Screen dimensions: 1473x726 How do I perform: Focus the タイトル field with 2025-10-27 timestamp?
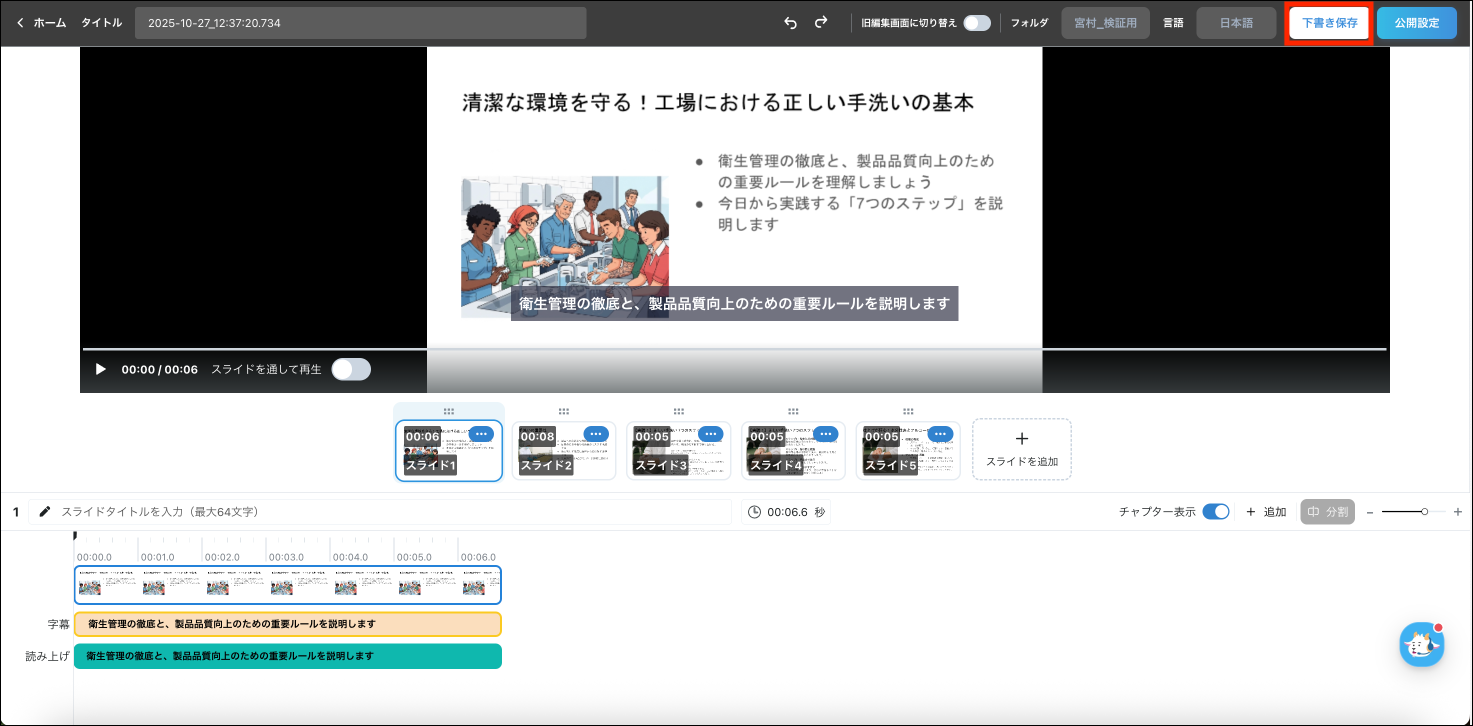[360, 23]
